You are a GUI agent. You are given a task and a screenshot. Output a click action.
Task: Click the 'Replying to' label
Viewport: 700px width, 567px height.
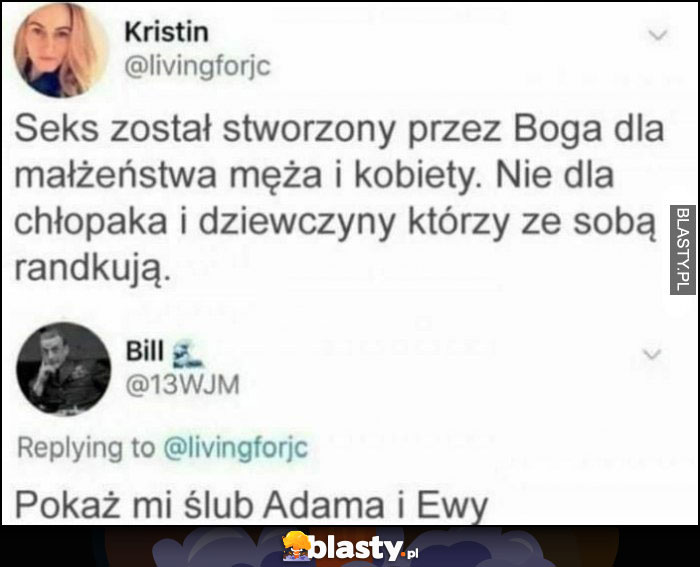click(x=86, y=448)
